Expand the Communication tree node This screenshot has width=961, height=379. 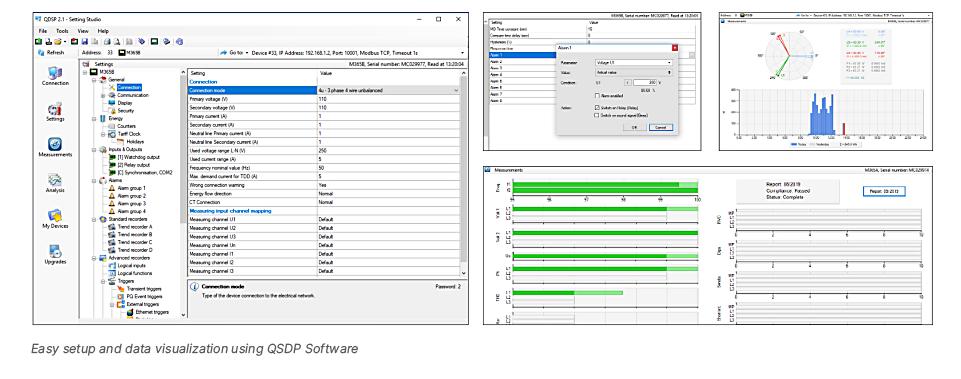pos(102,95)
